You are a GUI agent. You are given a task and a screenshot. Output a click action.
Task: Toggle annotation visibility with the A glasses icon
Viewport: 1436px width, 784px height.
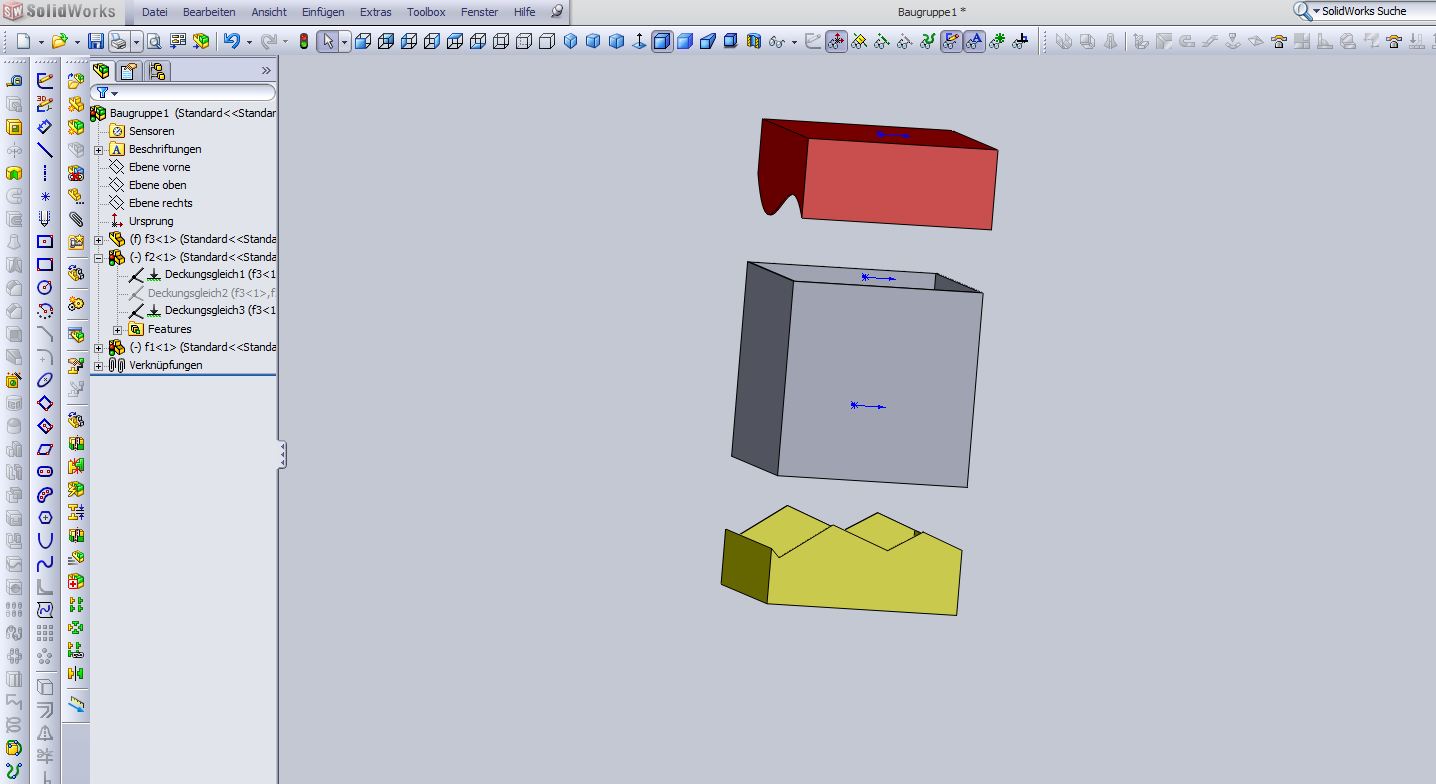point(973,41)
